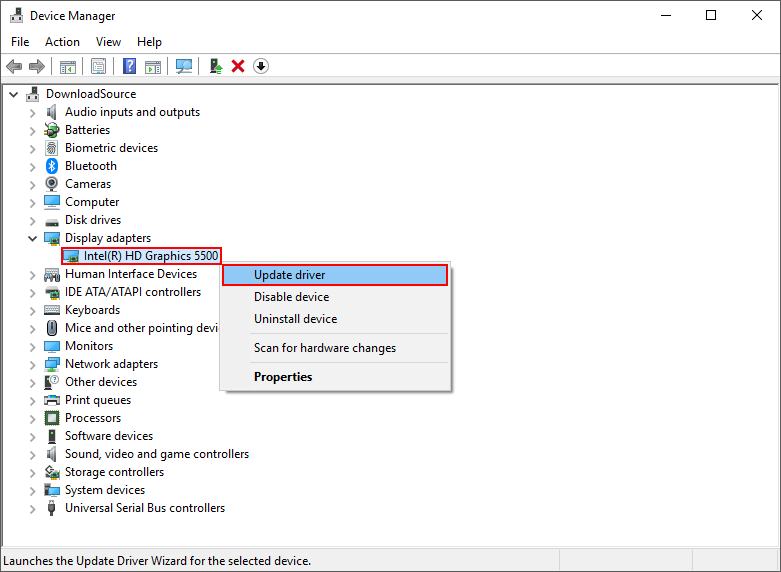Expand the Computer category arrow
Screen dimensions: 781x572
pyautogui.click(x=32, y=203)
